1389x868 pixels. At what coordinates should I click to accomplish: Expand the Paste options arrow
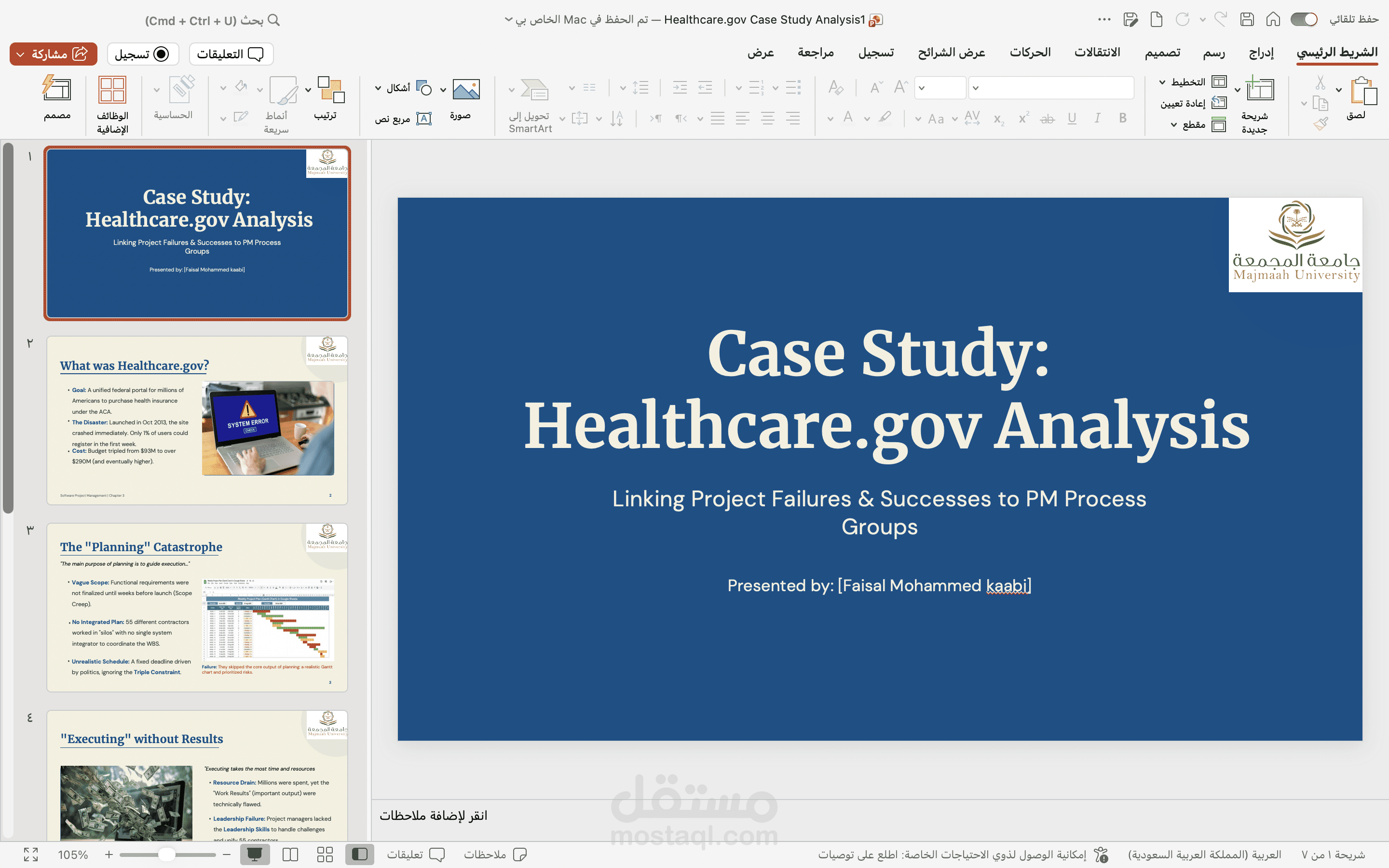[x=1338, y=90]
